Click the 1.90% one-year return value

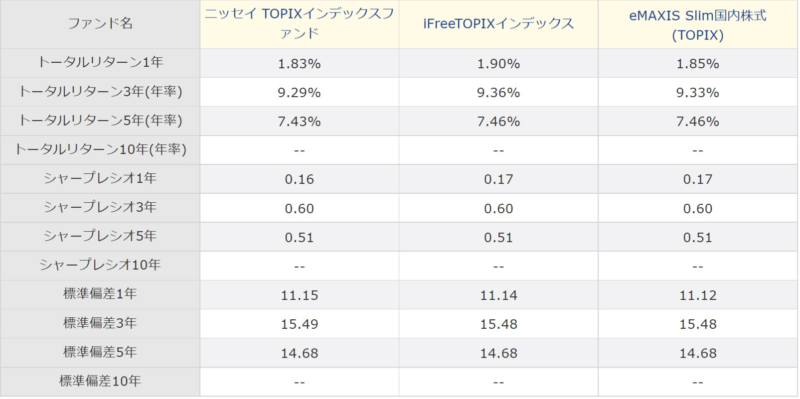498,64
